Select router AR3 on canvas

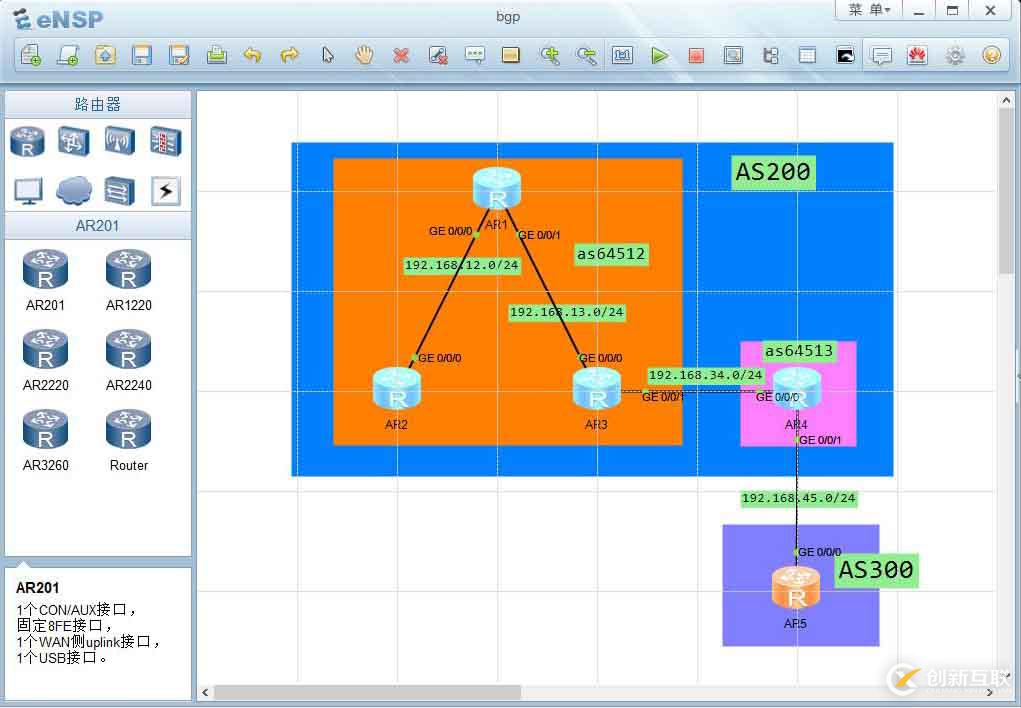(596, 389)
